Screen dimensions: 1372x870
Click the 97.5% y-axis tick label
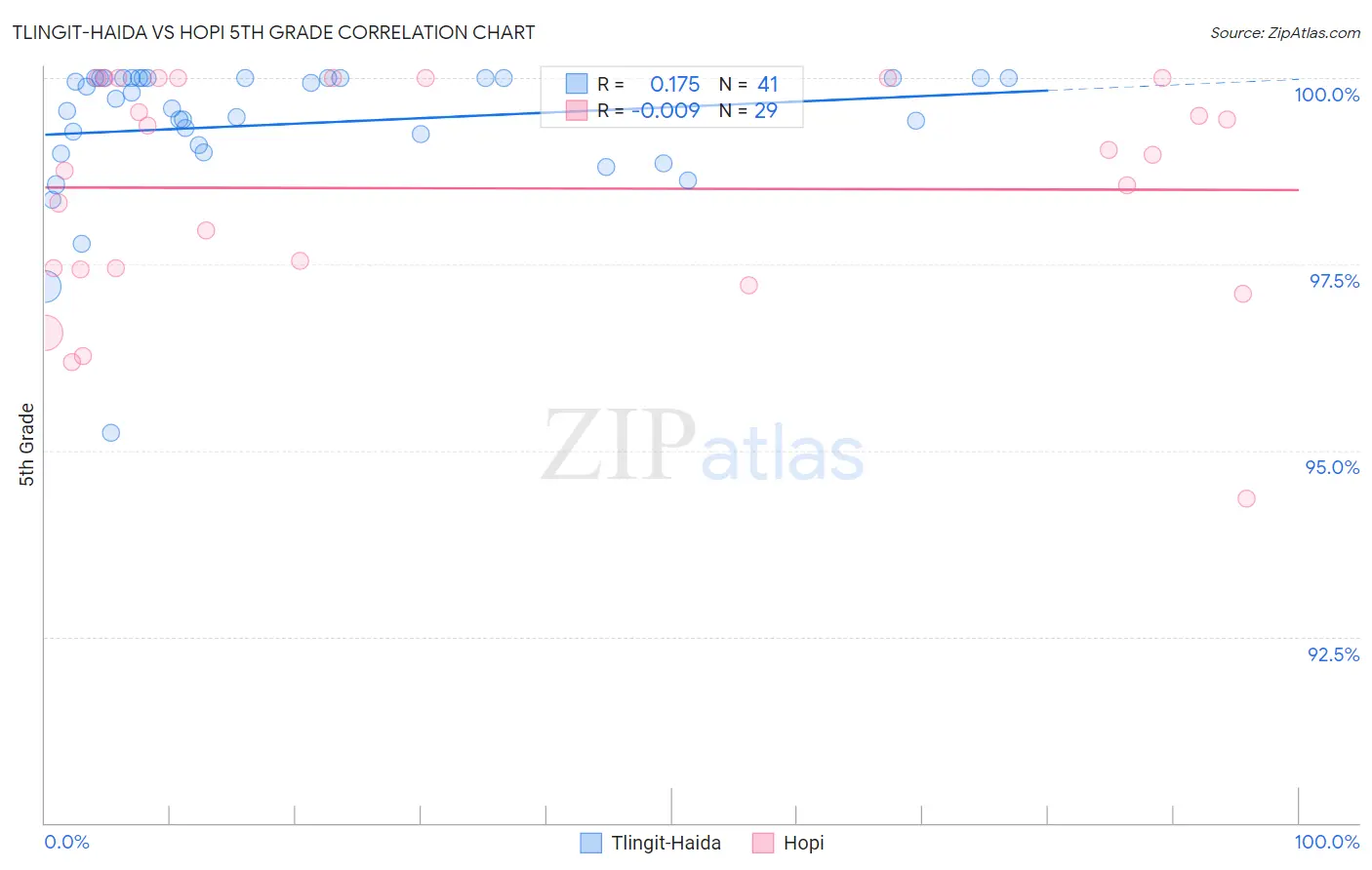[x=1334, y=281]
